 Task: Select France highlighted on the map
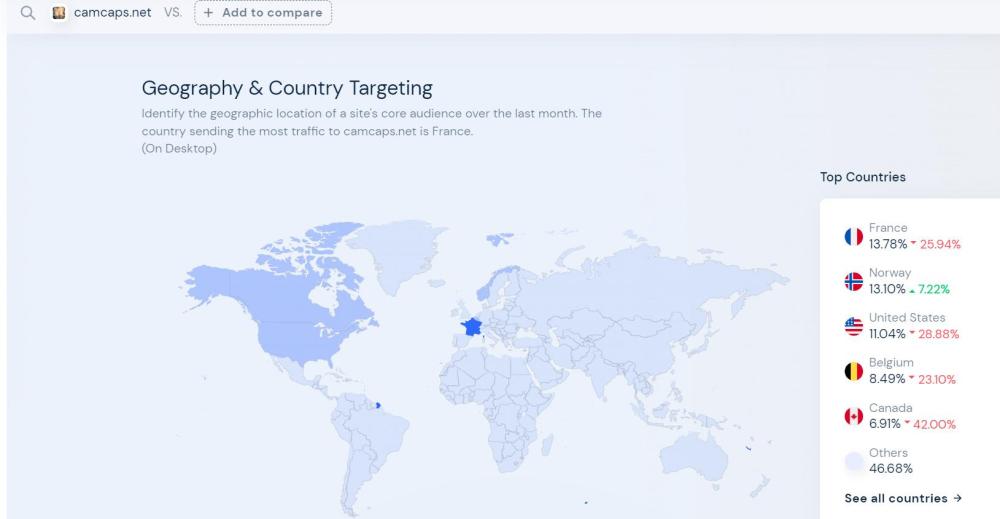470,327
